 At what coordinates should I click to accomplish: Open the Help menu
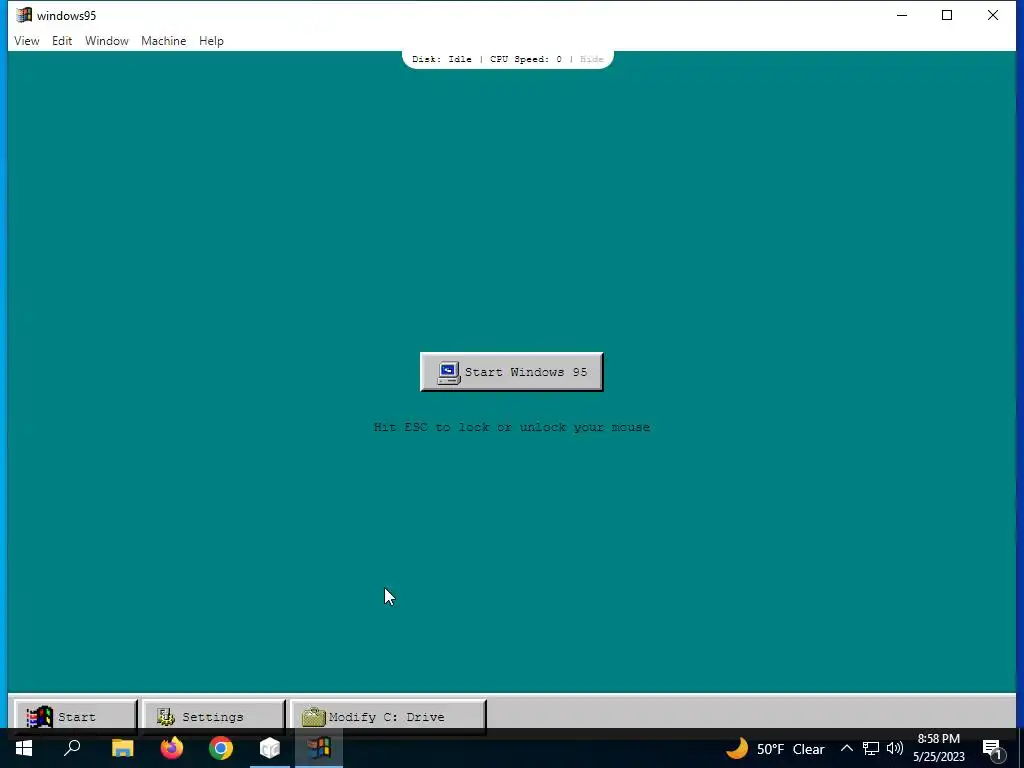coord(211,40)
